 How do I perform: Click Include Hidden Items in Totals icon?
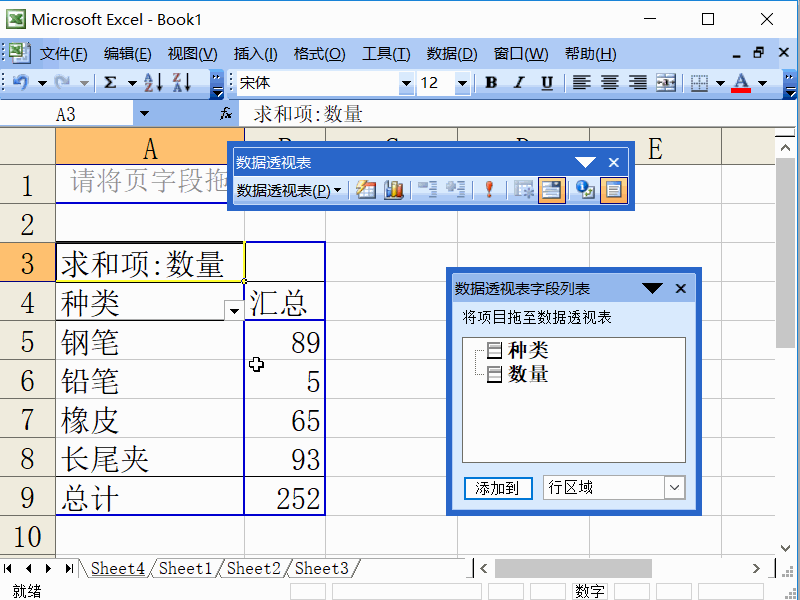pyautogui.click(x=523, y=190)
